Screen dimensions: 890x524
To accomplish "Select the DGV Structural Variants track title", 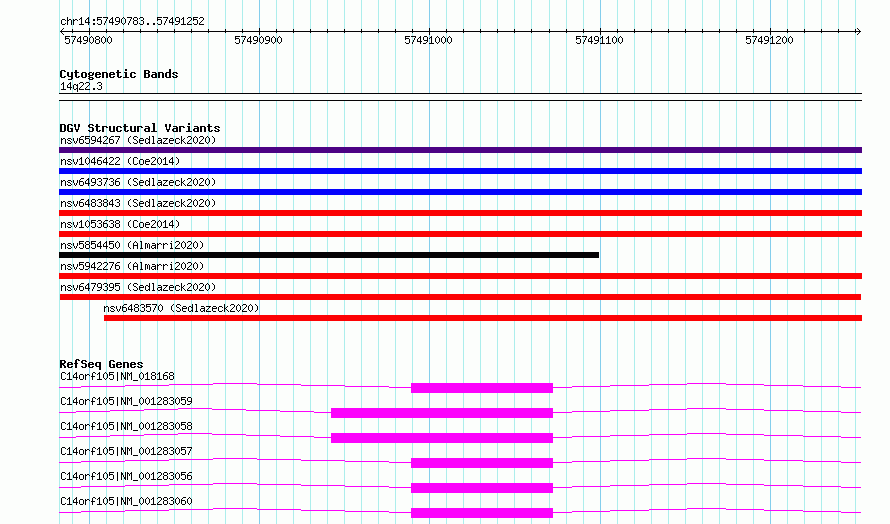I will pyautogui.click(x=140, y=128).
